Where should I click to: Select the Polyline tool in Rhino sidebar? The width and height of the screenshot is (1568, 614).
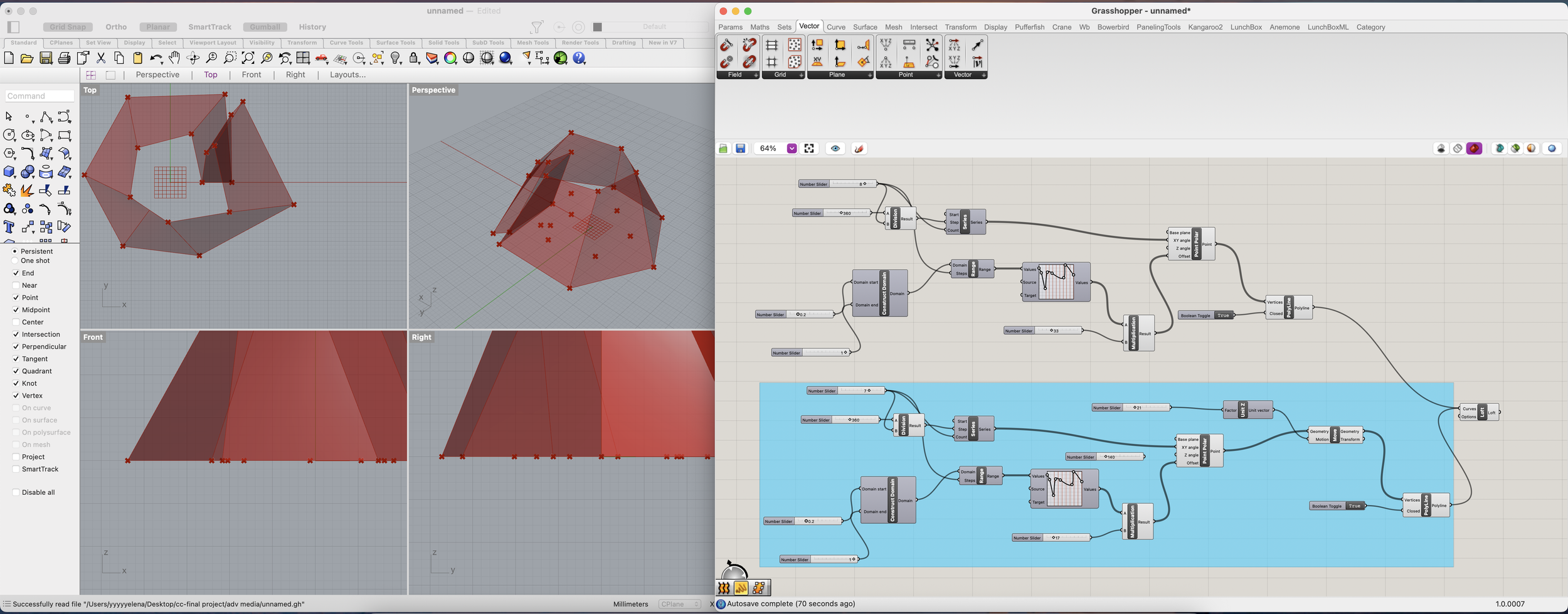(x=46, y=117)
